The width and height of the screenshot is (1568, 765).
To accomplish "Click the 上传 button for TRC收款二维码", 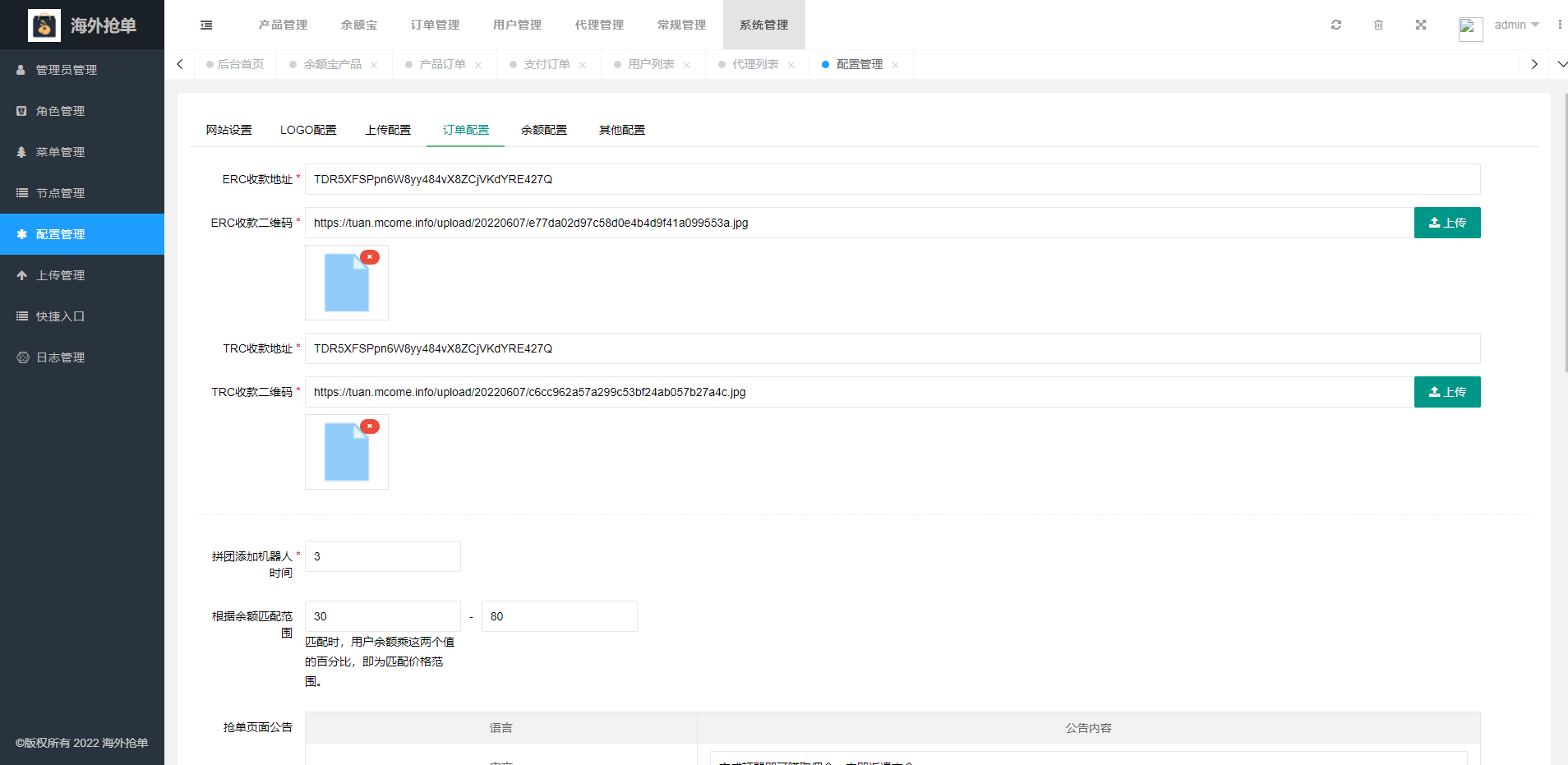I will point(1446,392).
